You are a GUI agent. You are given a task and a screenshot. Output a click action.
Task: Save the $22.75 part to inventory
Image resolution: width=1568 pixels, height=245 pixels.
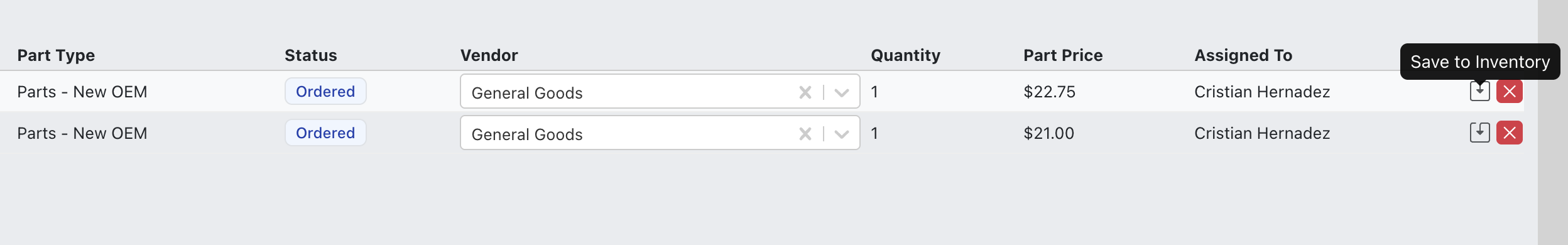pos(1479,92)
